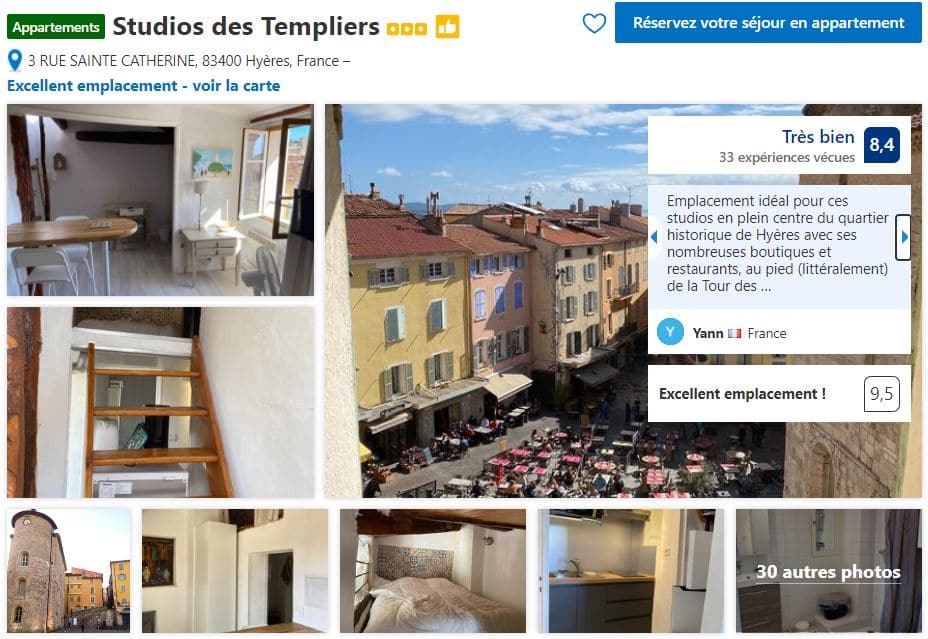Open the 30 autres photos thumbnail
Viewport: 928px width, 639px height.
click(x=829, y=571)
